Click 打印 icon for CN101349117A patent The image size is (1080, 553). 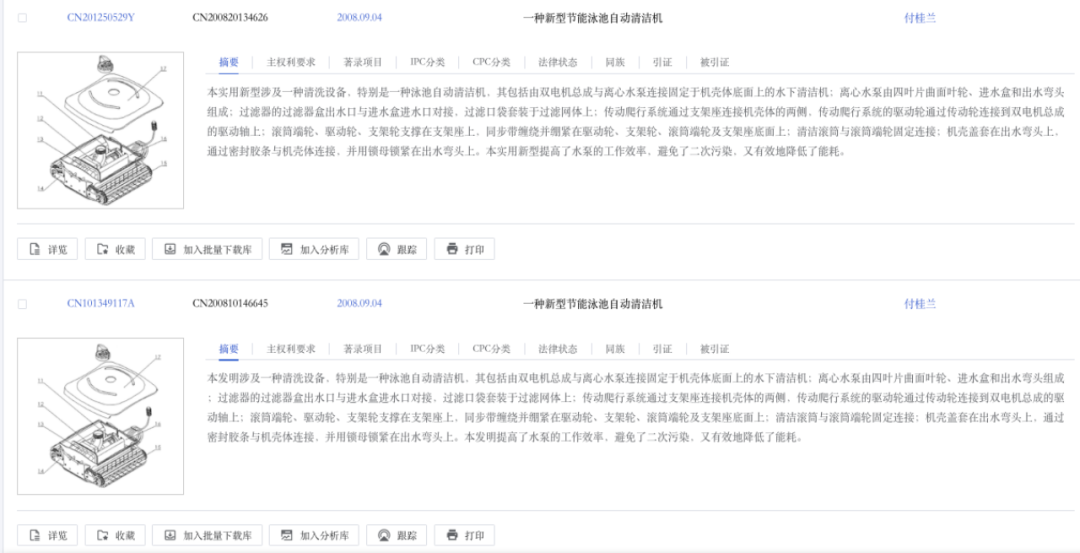pyautogui.click(x=465, y=535)
